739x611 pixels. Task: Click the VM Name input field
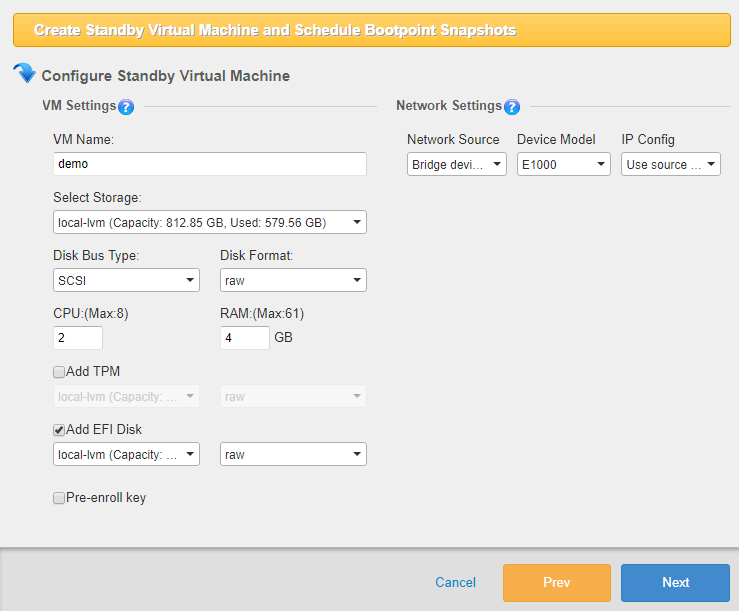tap(210, 164)
